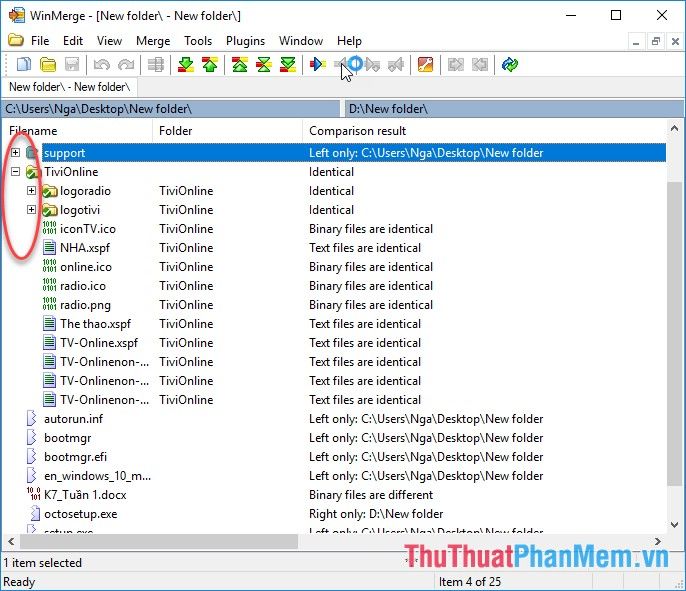Restore the inner document window
The width and height of the screenshot is (686, 591).
click(655, 42)
